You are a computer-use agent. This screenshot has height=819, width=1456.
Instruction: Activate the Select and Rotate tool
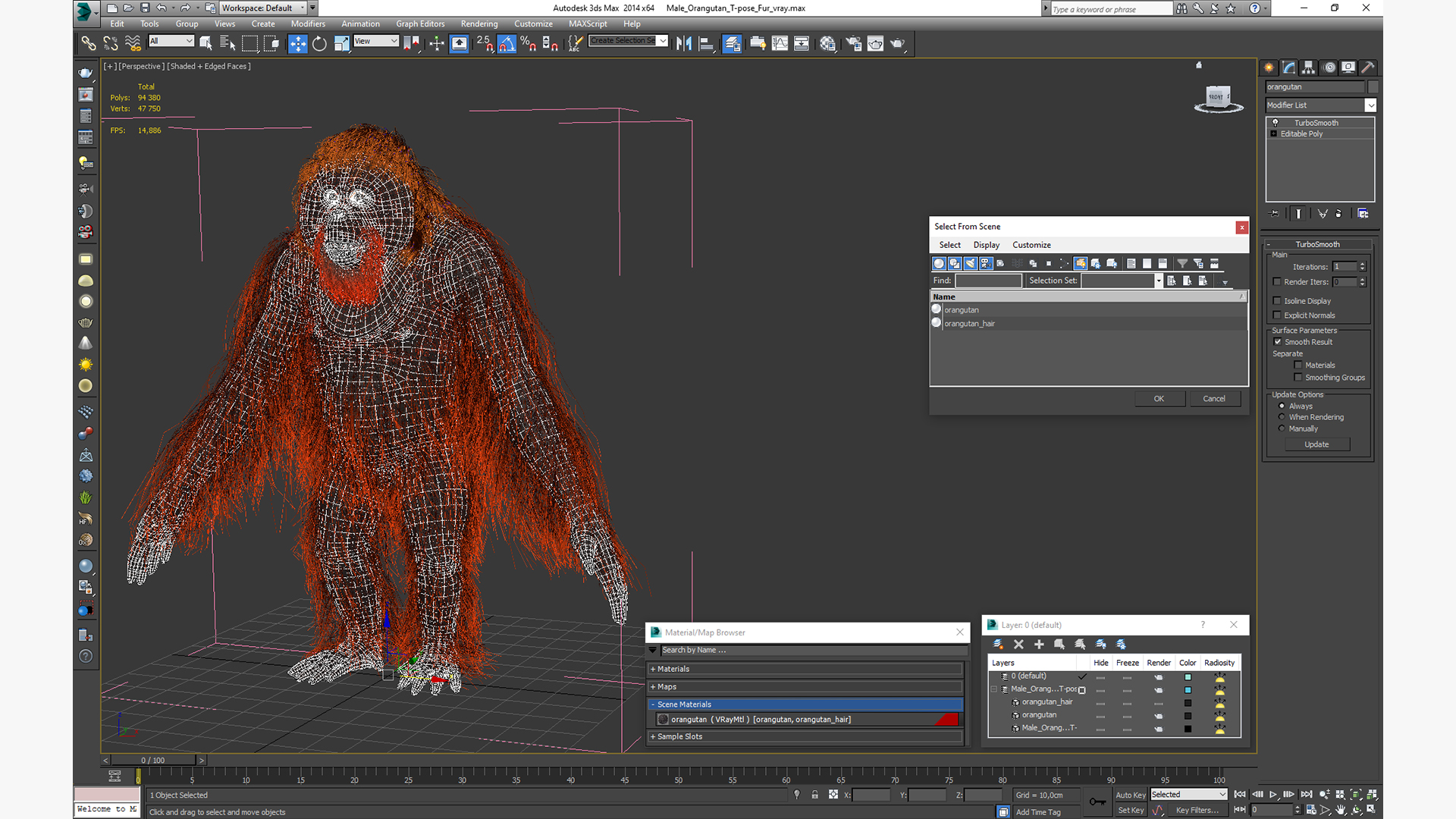pos(319,44)
